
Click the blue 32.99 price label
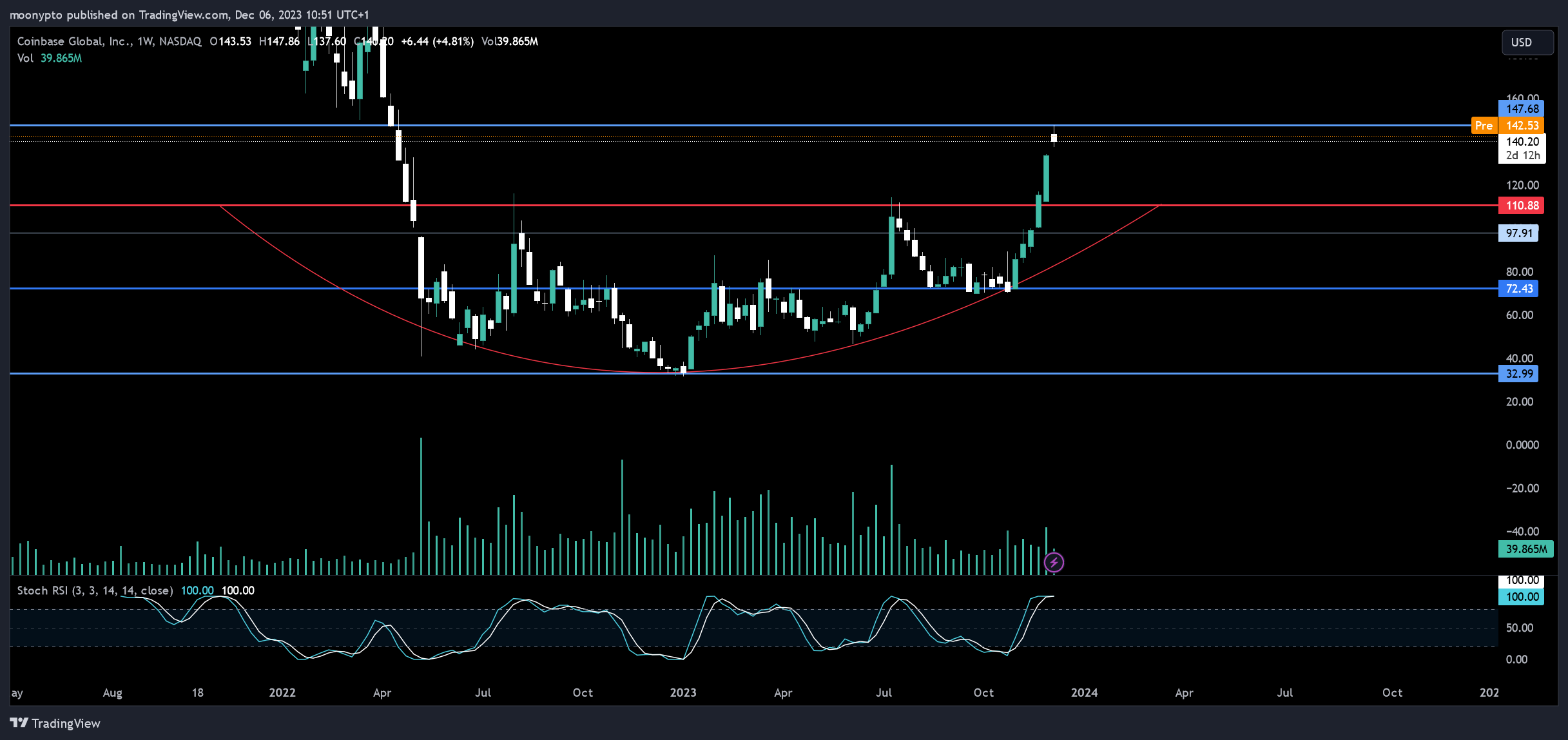[1518, 374]
